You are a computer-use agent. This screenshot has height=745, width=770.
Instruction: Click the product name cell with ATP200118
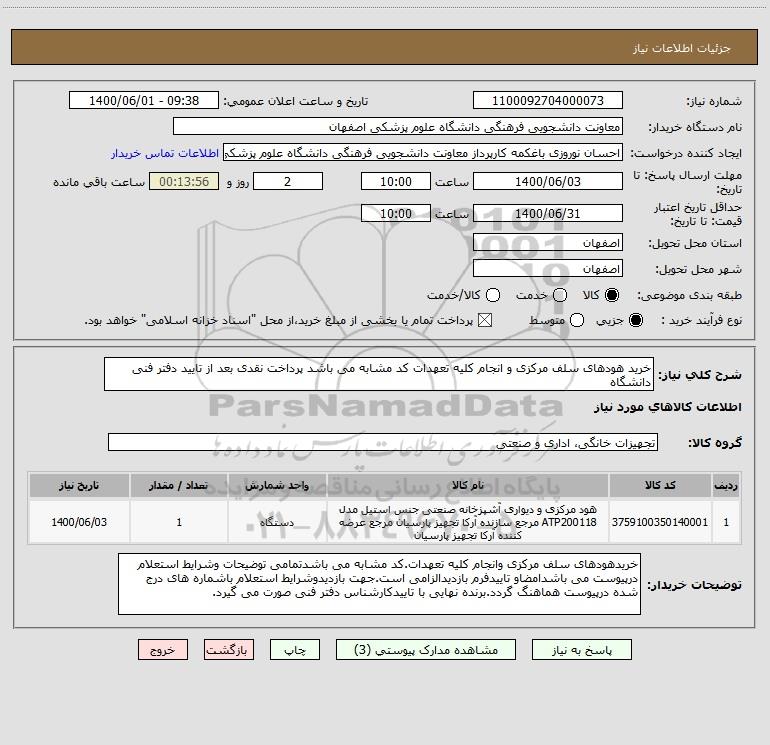coord(468,522)
